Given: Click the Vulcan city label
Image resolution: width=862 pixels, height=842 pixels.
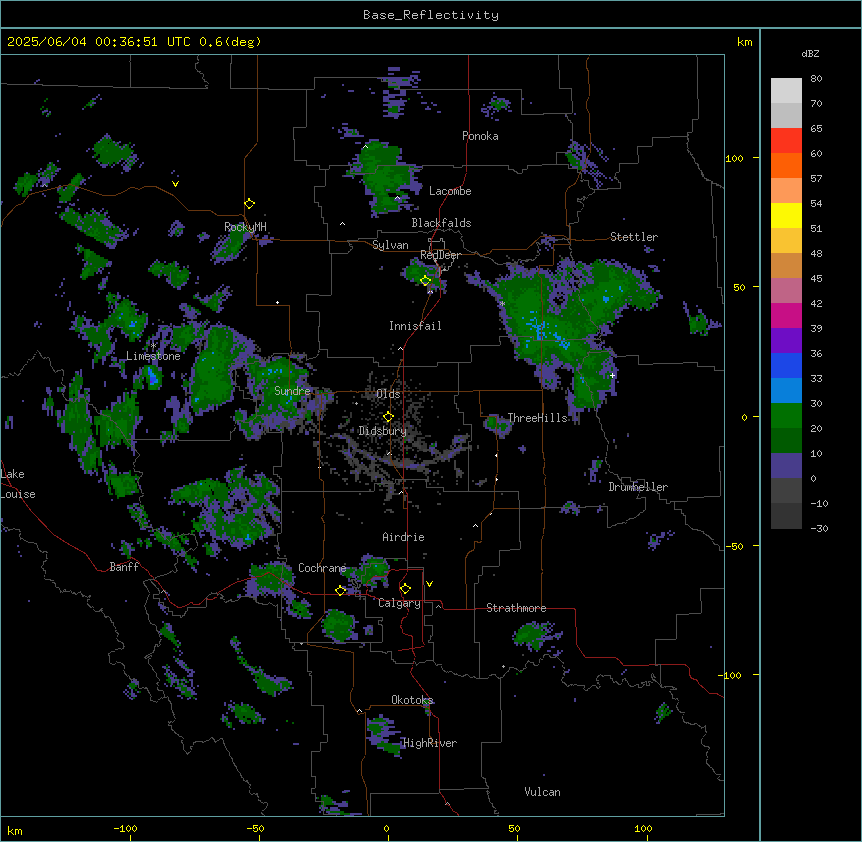Looking at the screenshot, I should [542, 792].
